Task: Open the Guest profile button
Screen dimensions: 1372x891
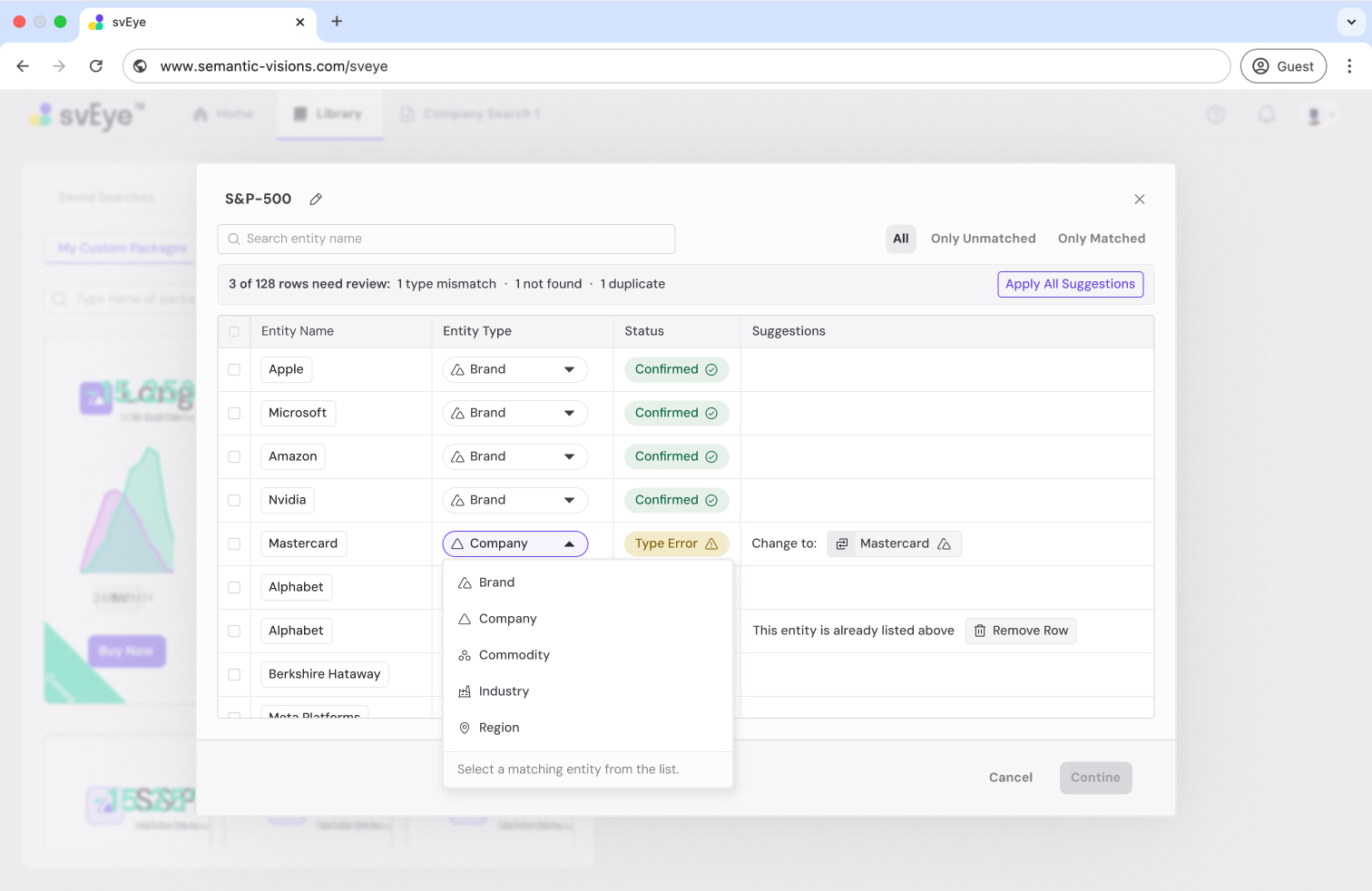Action: (1283, 66)
